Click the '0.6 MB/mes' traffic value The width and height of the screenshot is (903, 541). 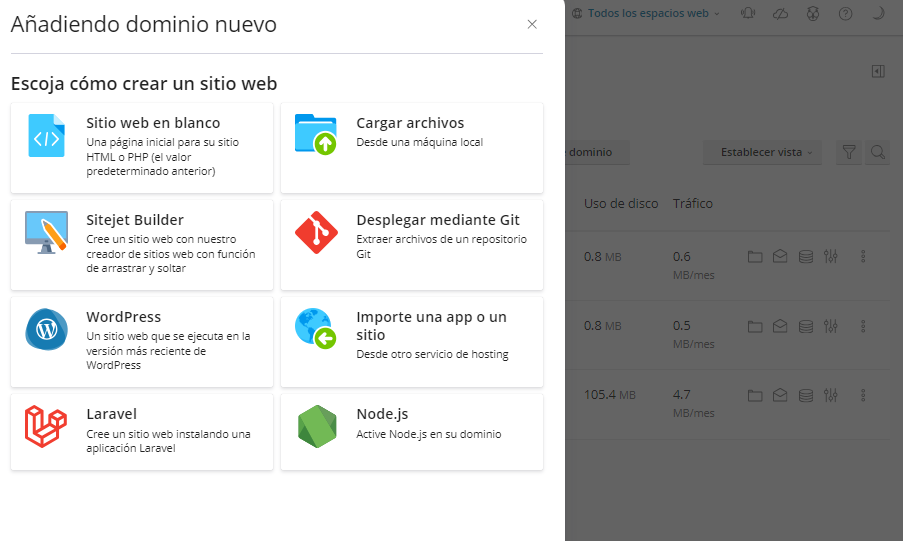tap(693, 265)
